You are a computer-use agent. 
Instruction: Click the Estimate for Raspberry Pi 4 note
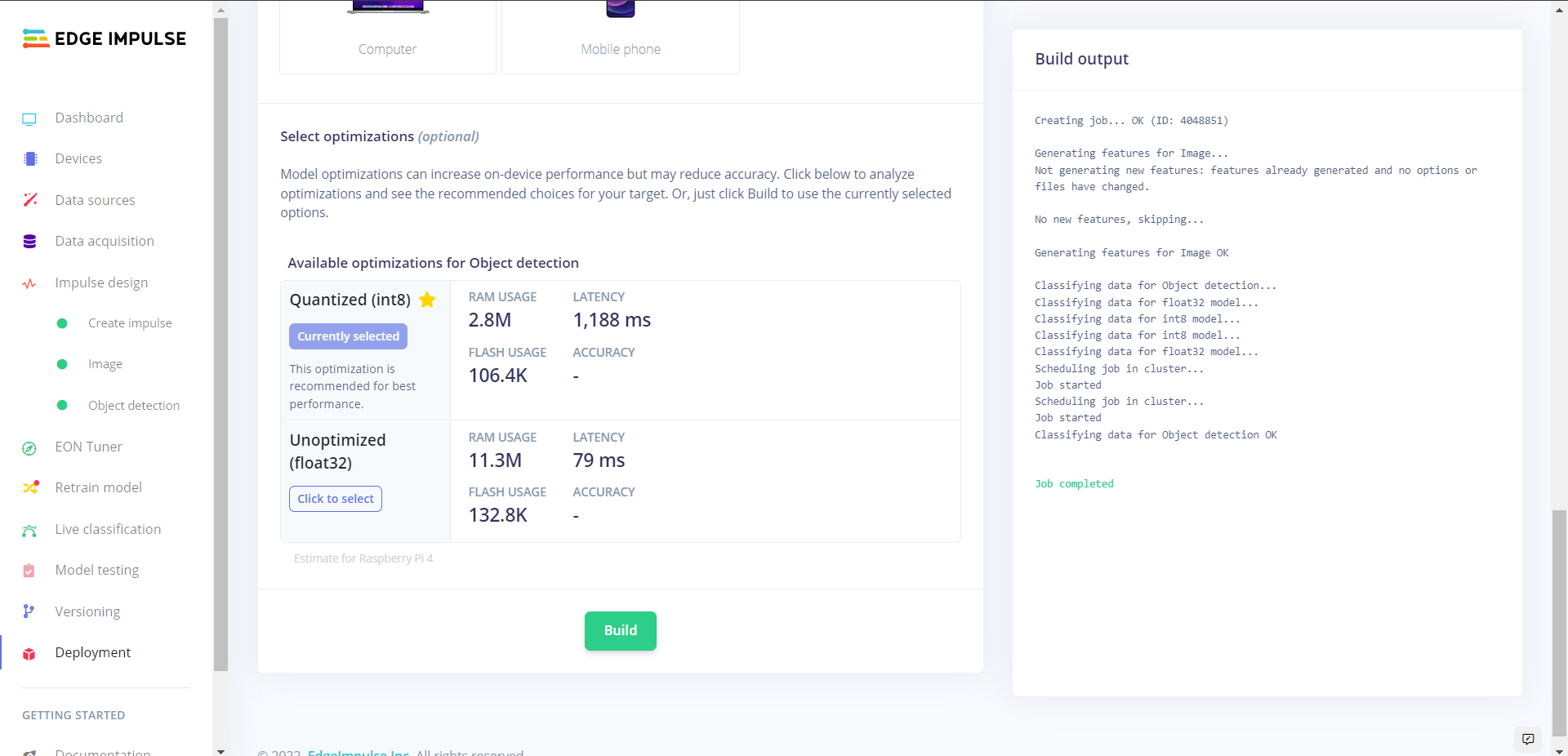363,558
